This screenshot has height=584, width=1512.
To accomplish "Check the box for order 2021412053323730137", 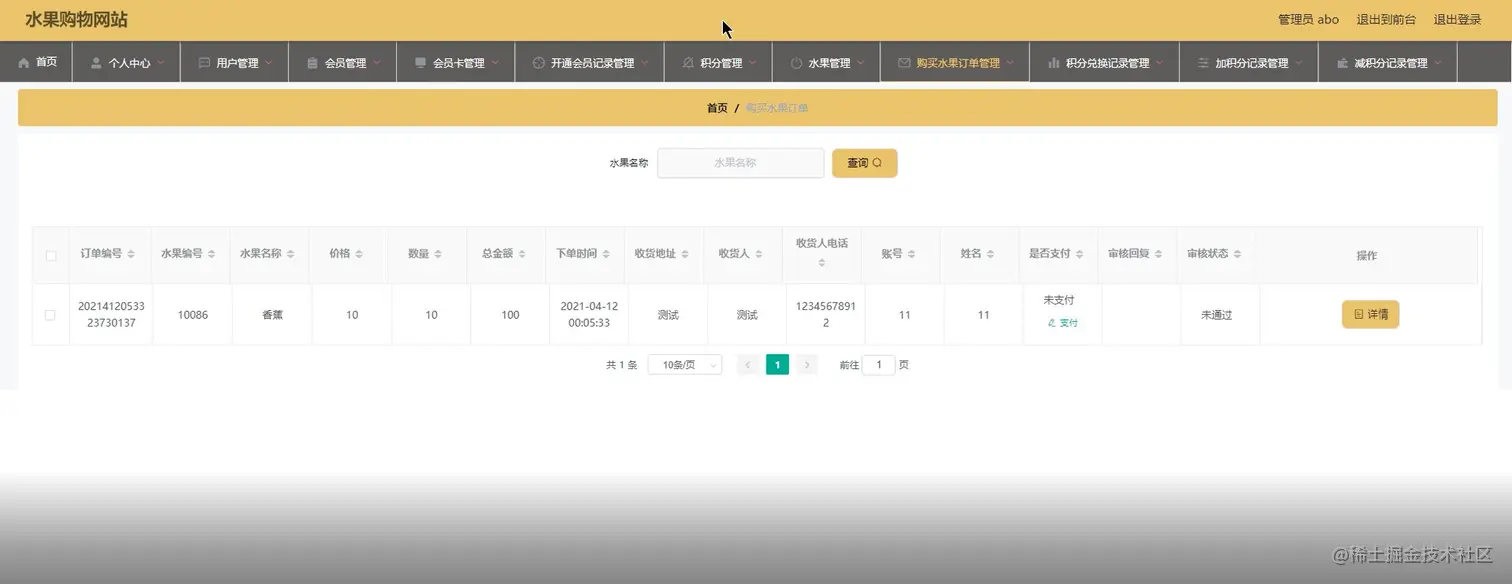I will click(51, 315).
